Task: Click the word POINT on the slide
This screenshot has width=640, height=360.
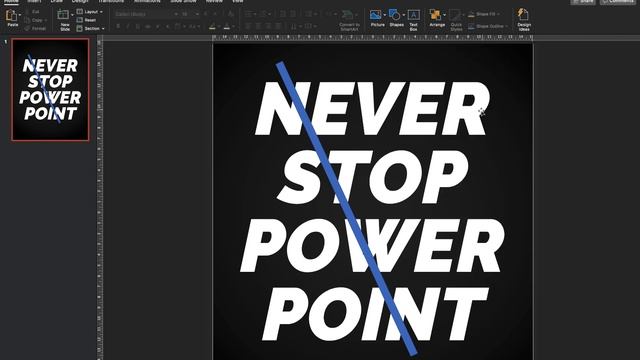Action: [x=376, y=314]
